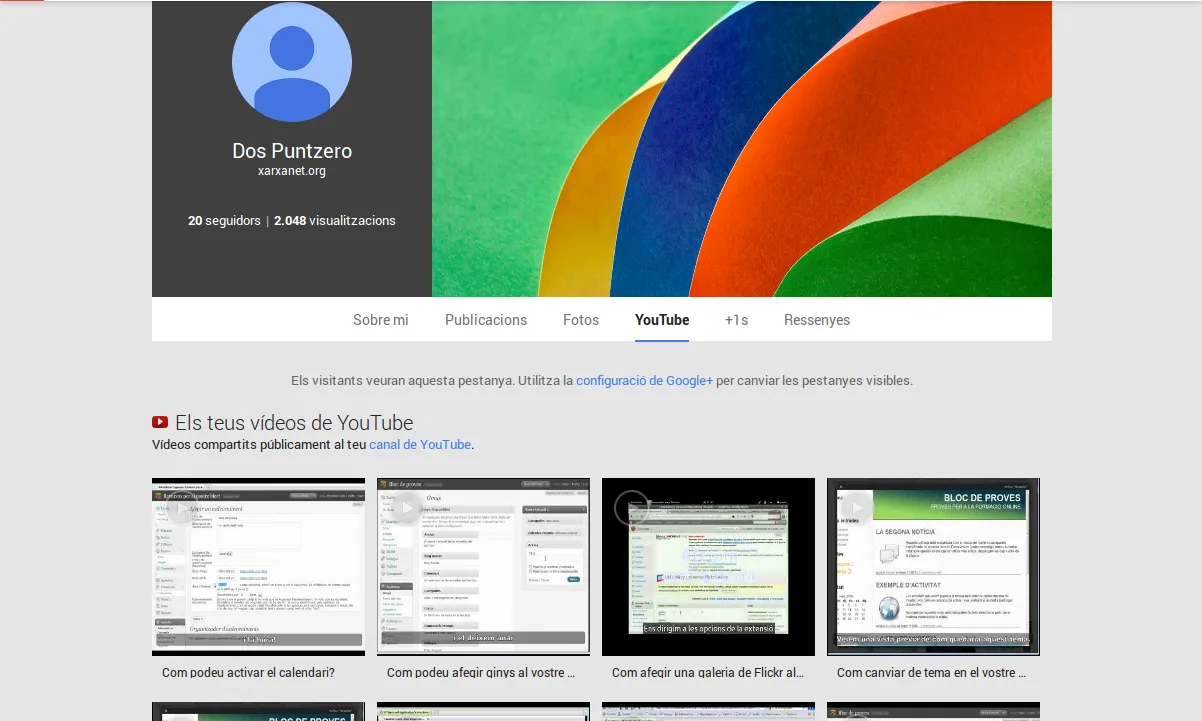The width and height of the screenshot is (1202, 721).
Task: Open thumbnail of Com podeu activar el calendari
Action: 259,566
